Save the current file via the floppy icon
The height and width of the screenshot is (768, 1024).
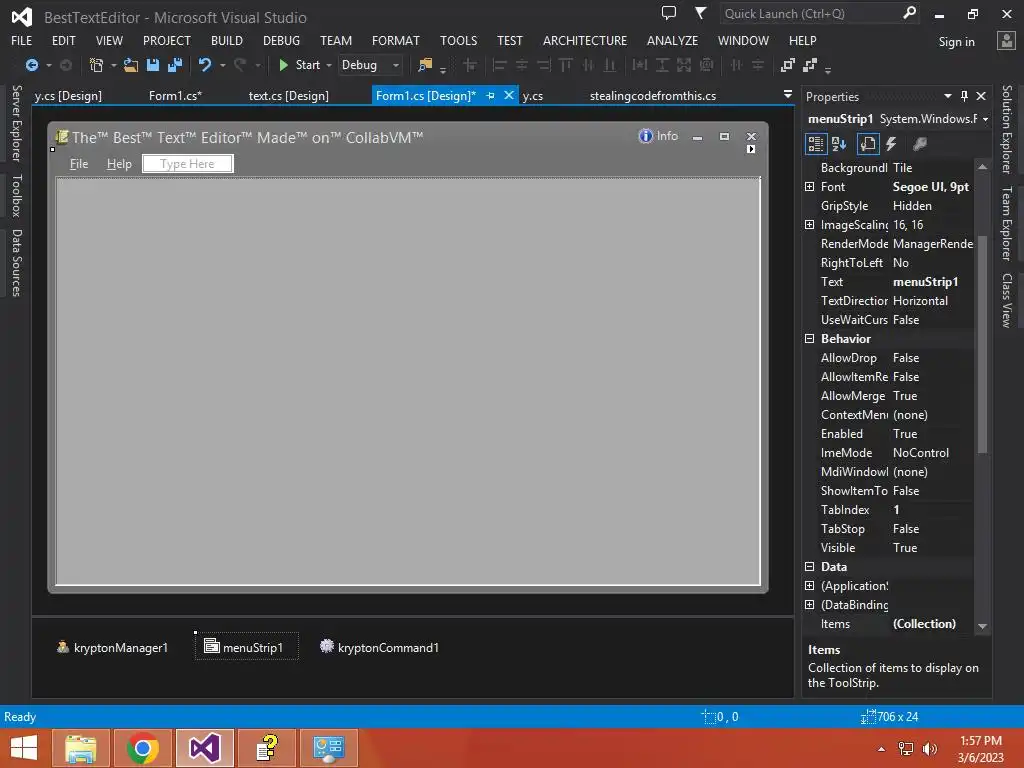coord(153,65)
